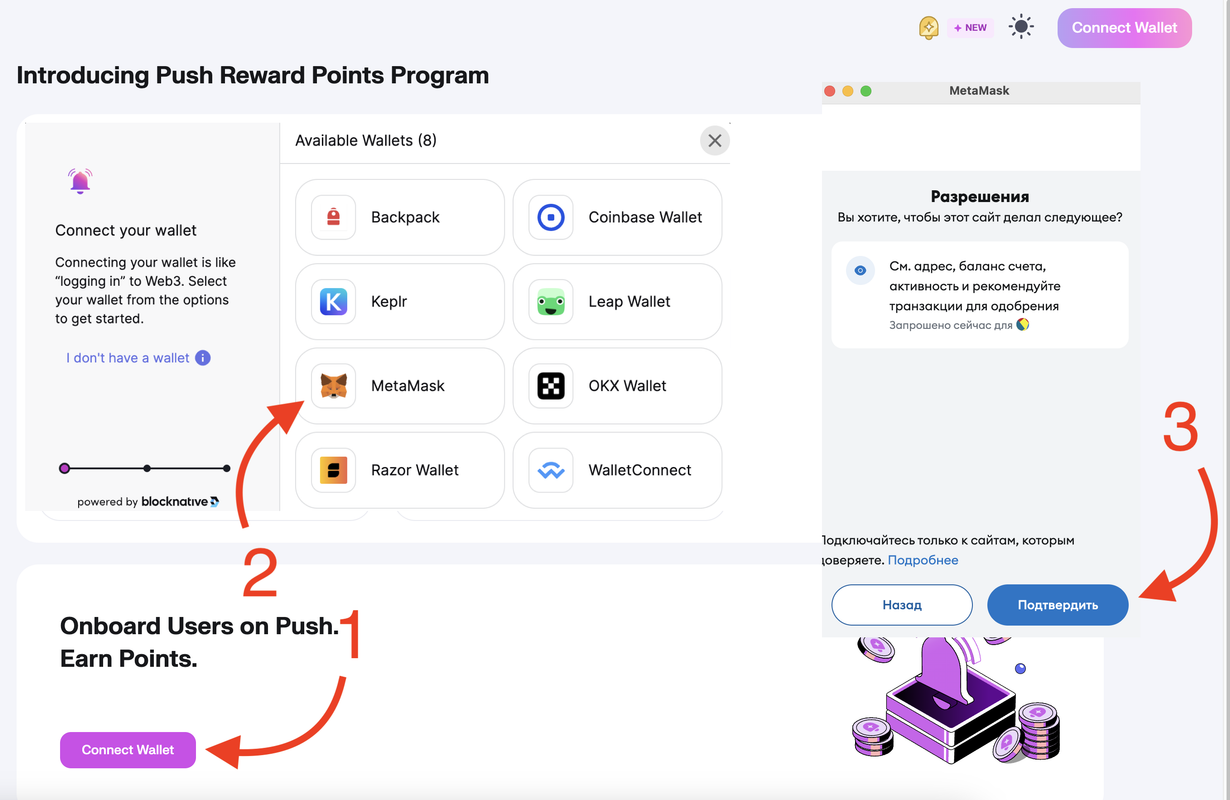This screenshot has width=1230, height=800.
Task: Click the purple bell logo in the wallet dialog
Action: pyautogui.click(x=80, y=182)
